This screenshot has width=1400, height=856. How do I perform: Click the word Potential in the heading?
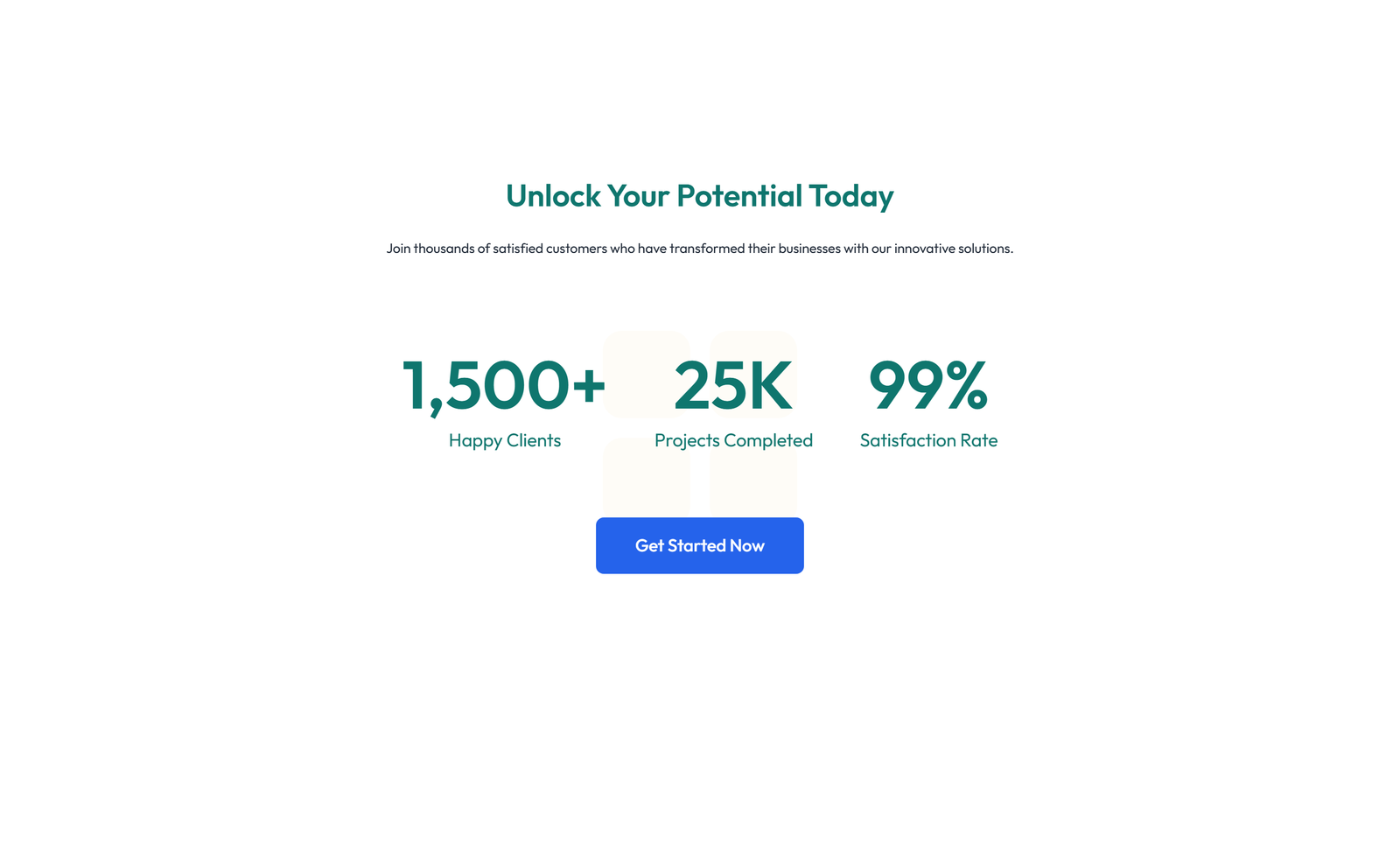coord(739,196)
